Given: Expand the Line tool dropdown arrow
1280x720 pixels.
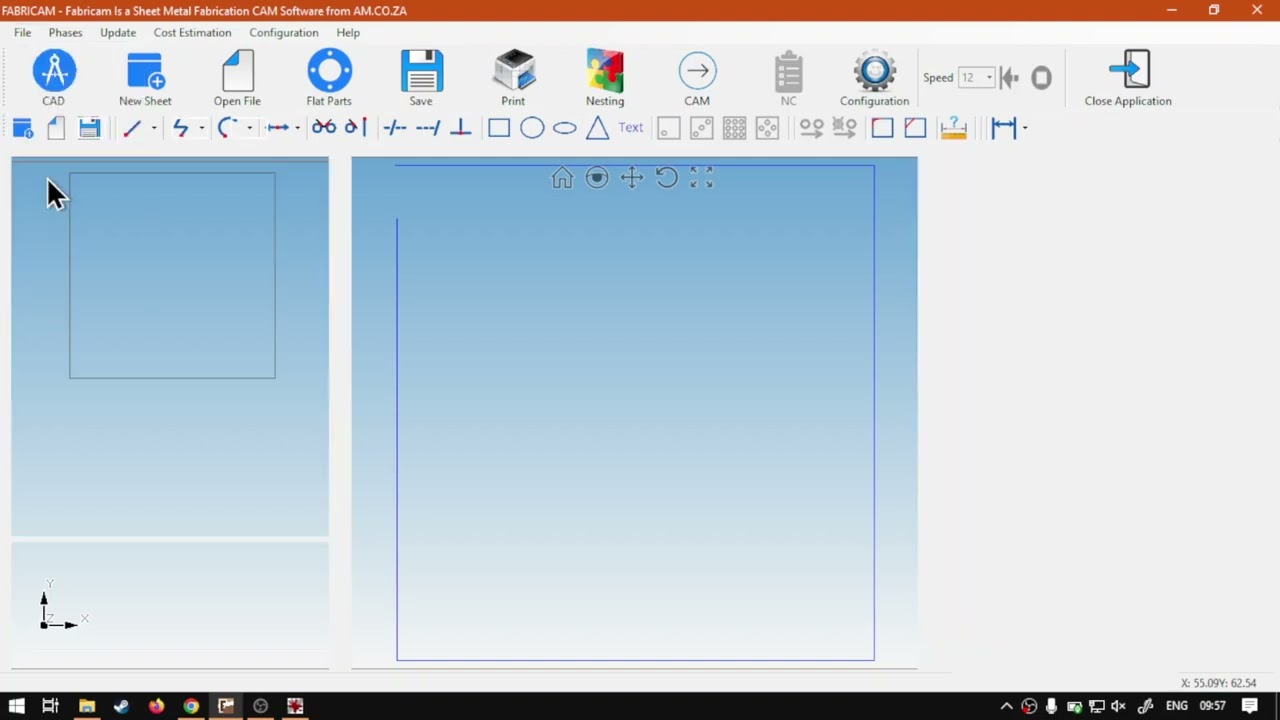Looking at the screenshot, I should (153, 128).
